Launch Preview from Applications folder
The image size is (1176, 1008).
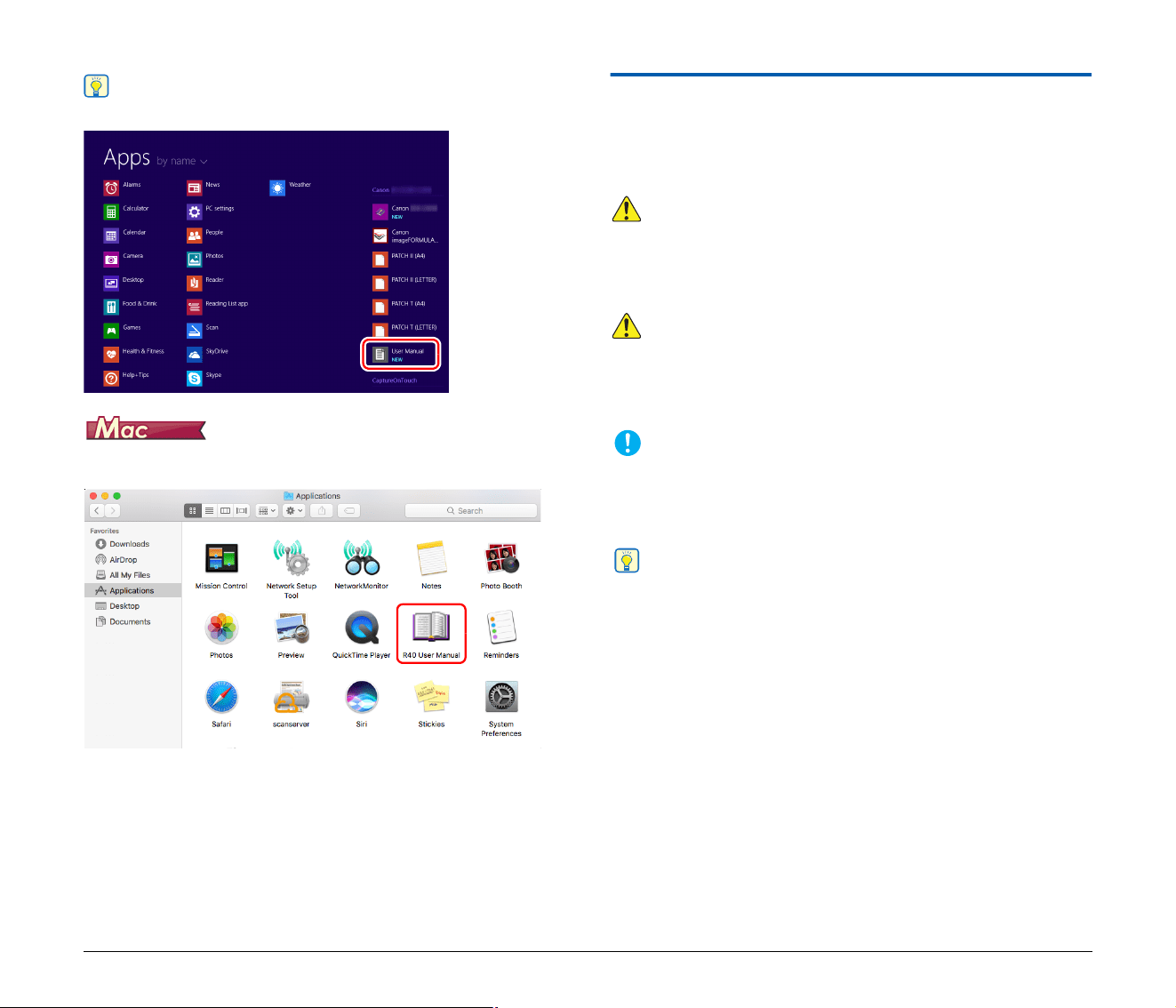click(292, 635)
